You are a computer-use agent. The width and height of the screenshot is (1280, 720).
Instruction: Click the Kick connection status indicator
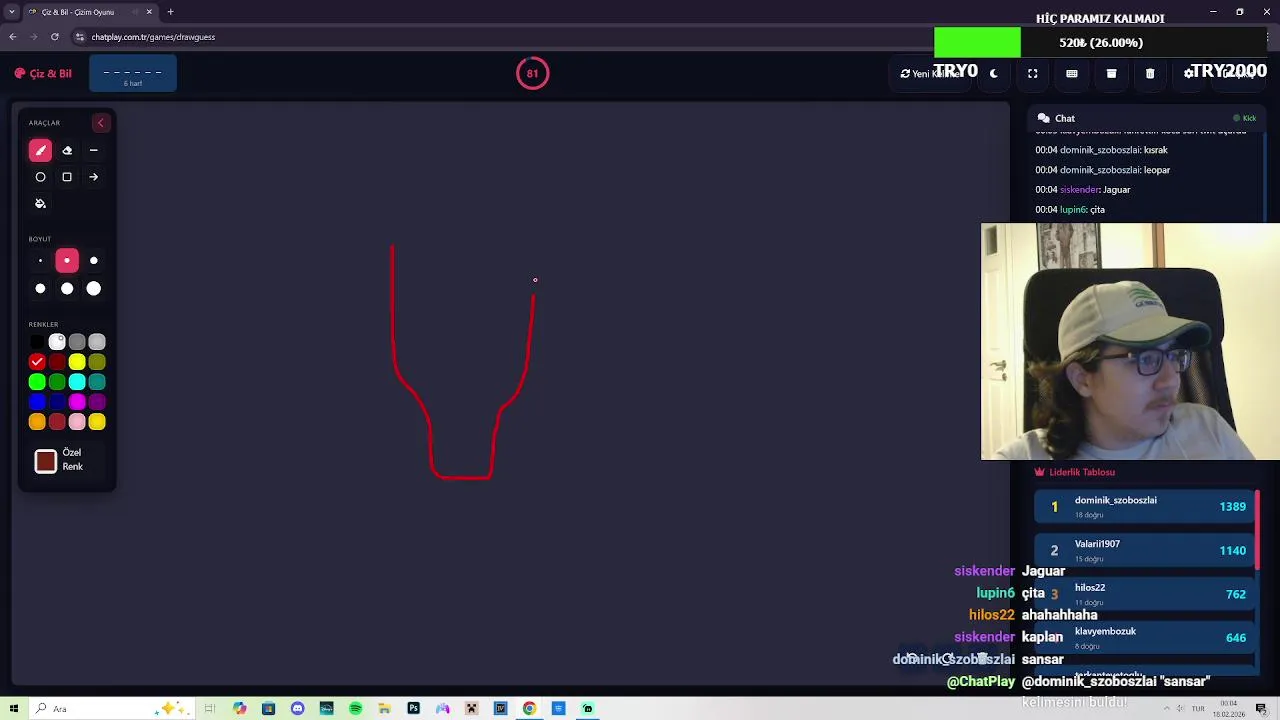click(1244, 118)
